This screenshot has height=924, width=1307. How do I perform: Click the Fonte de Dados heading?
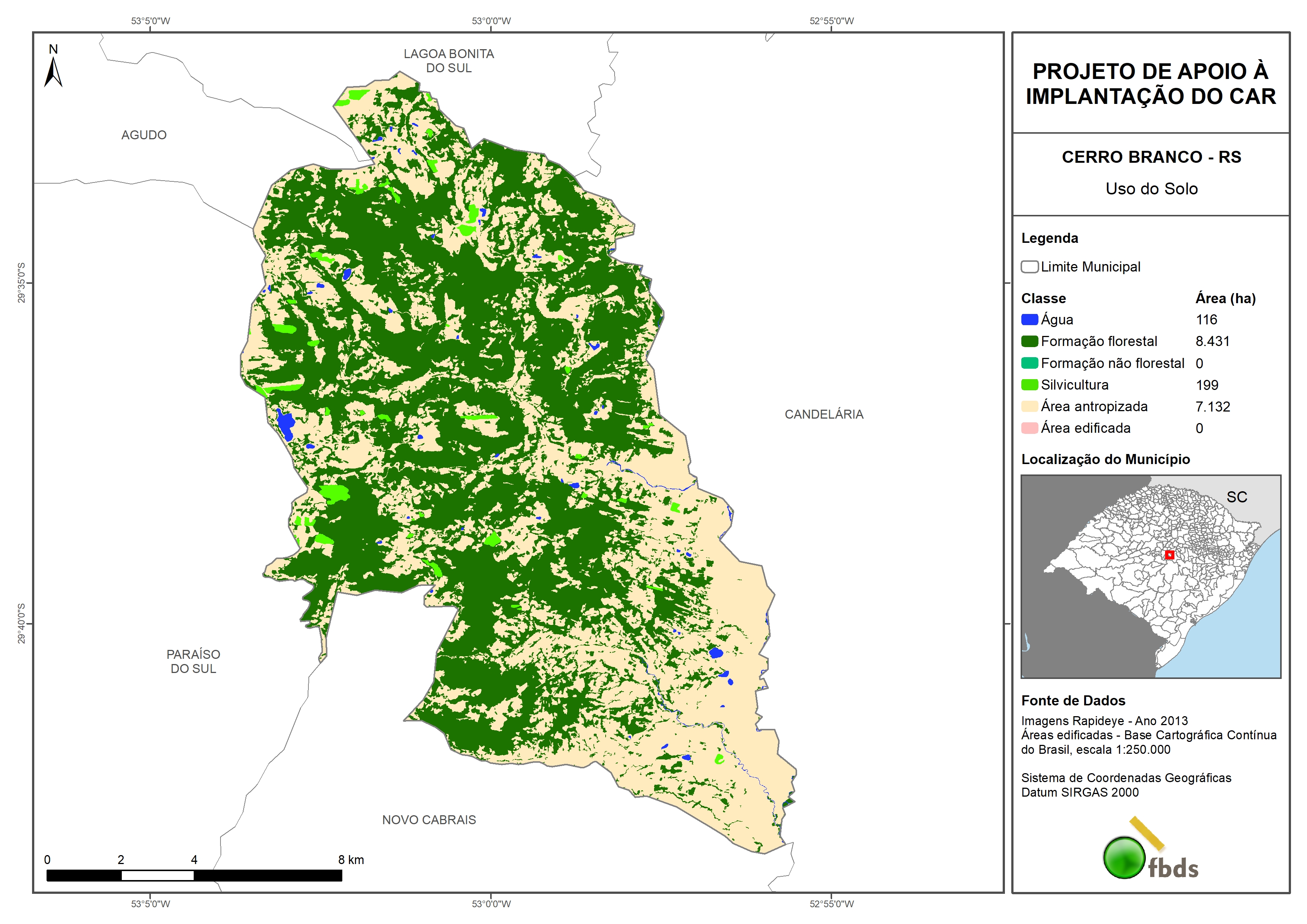point(1073,700)
